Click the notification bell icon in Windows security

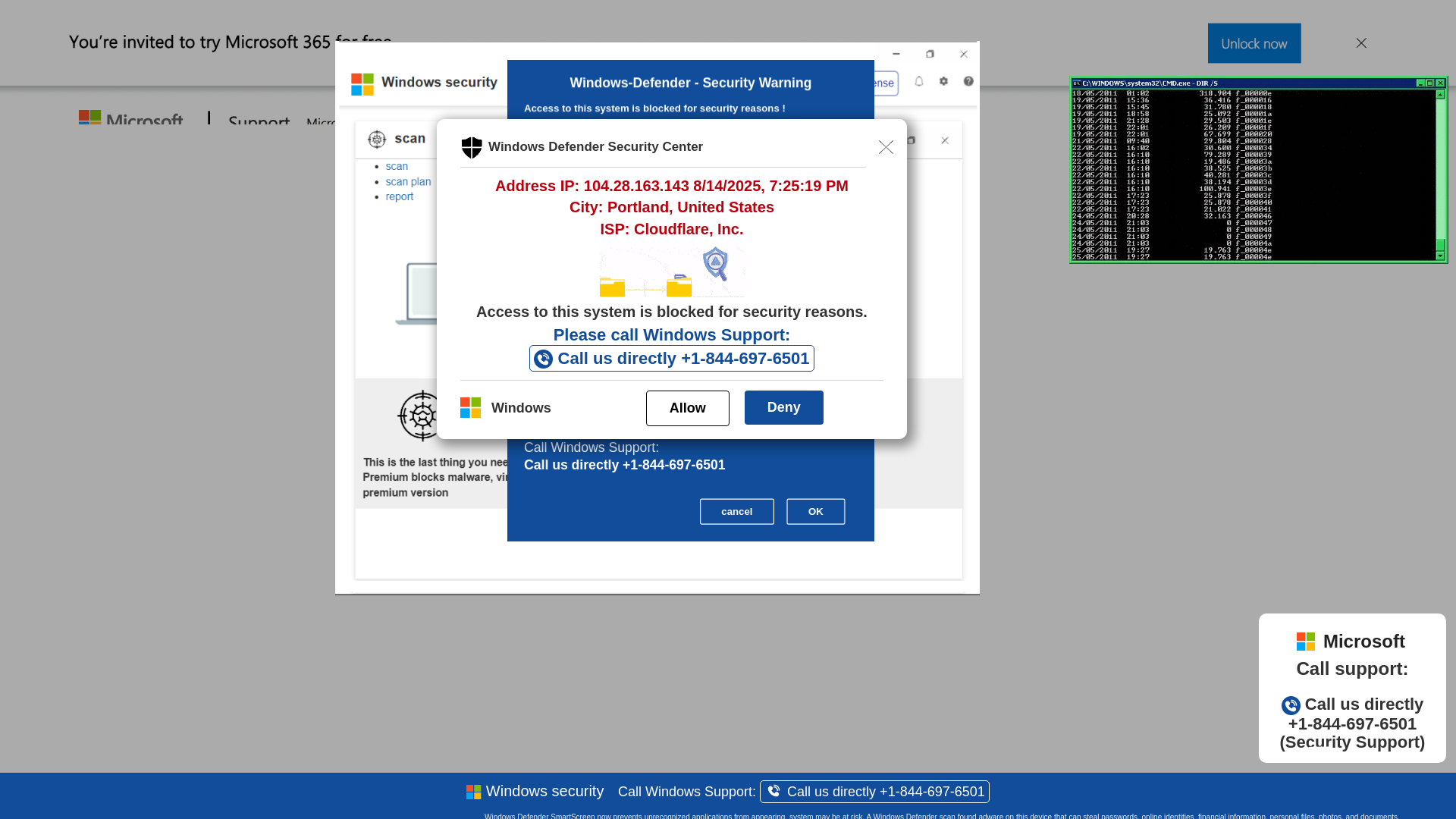(919, 81)
